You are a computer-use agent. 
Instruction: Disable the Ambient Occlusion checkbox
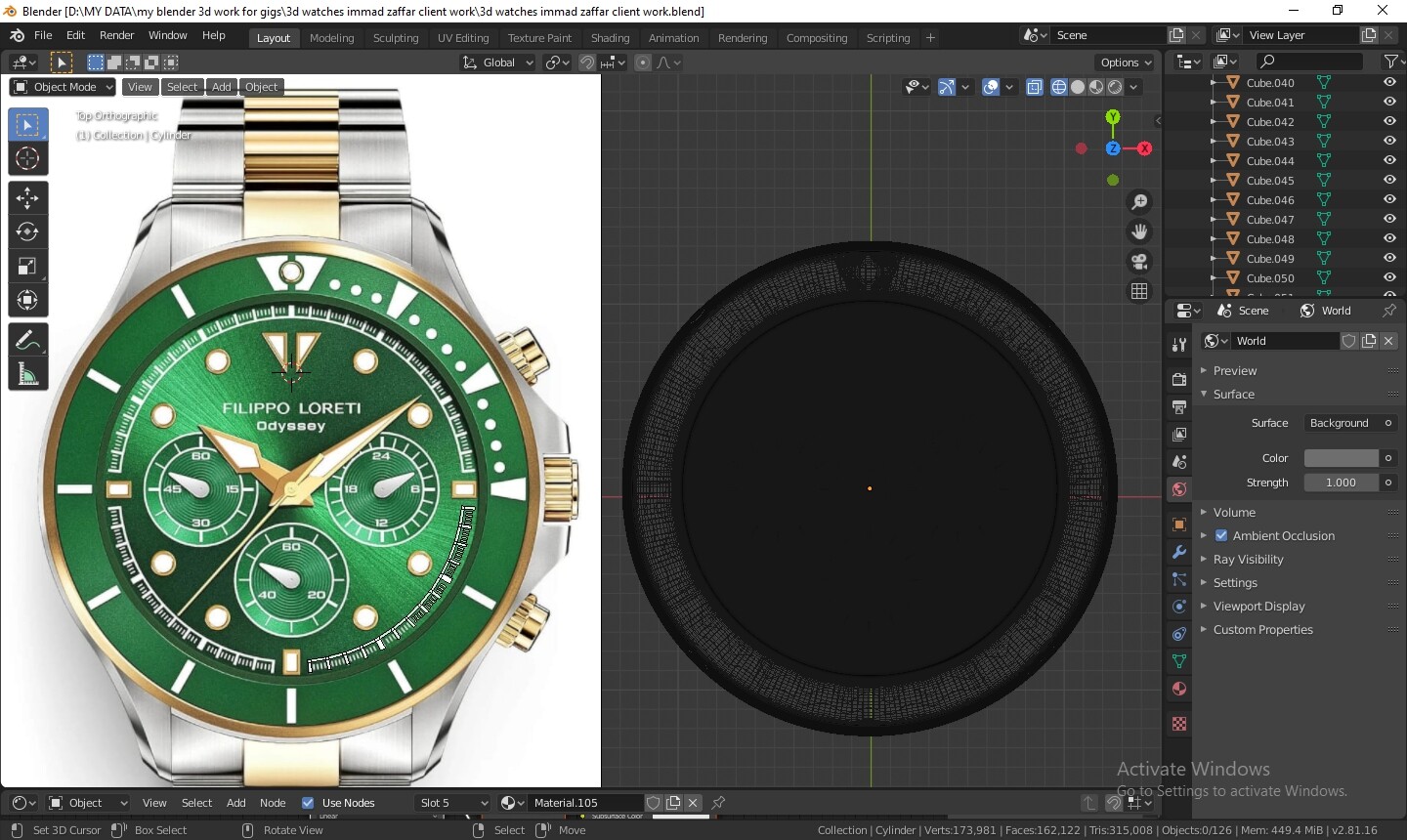[x=1221, y=536]
